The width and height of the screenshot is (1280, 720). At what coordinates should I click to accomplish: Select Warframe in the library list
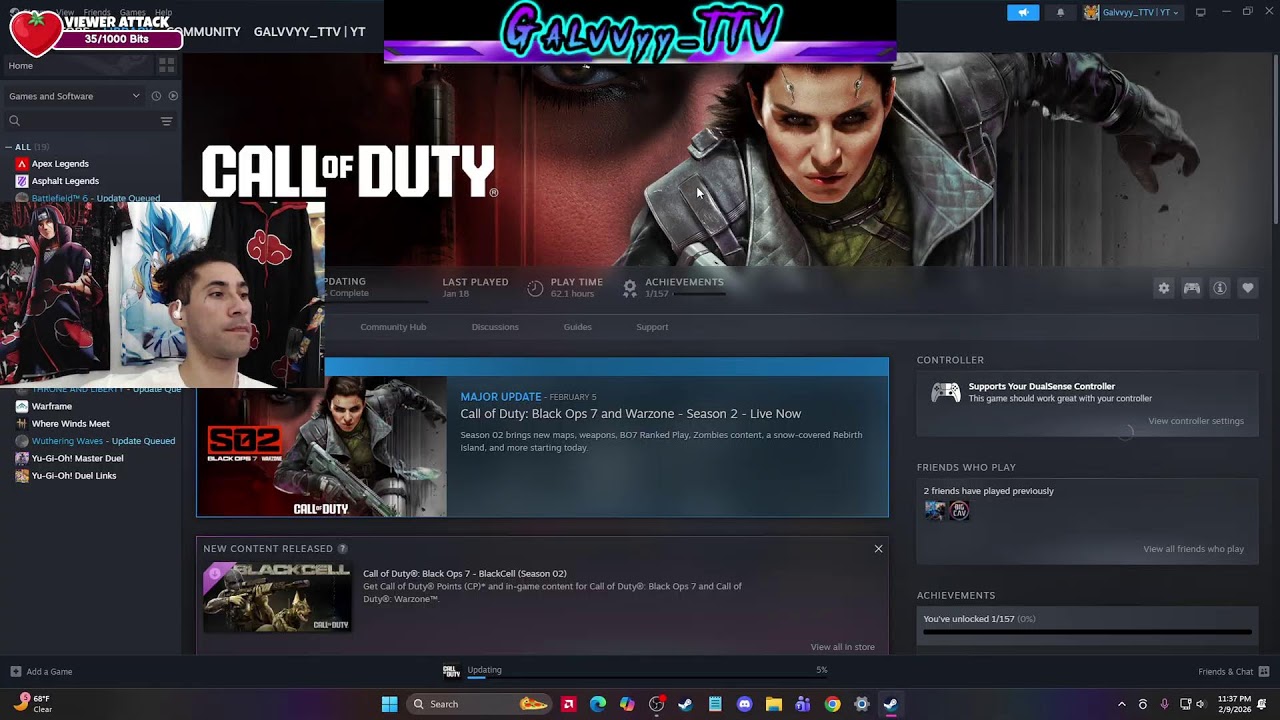[x=52, y=407]
